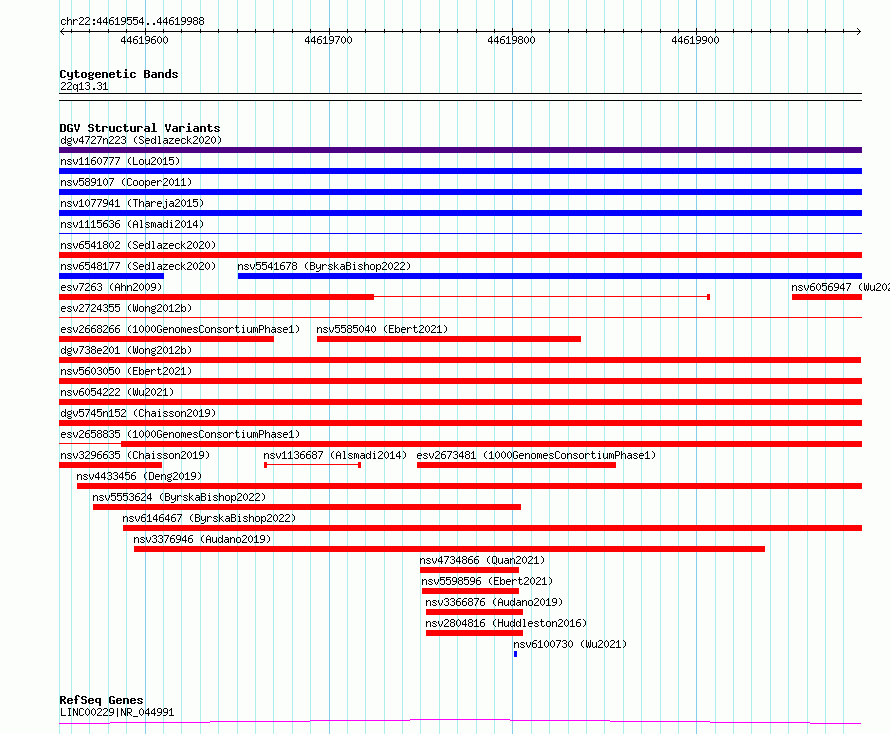Click the right arrowhead of the ruler
The width and height of the screenshot is (890, 734).
click(x=858, y=31)
